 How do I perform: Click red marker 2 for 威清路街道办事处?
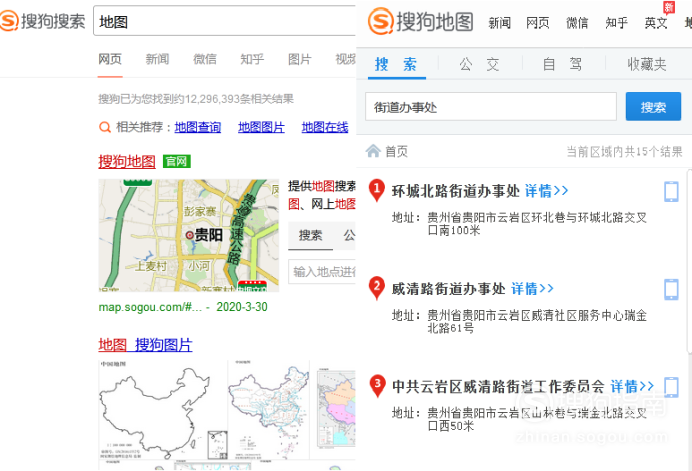coord(376,288)
